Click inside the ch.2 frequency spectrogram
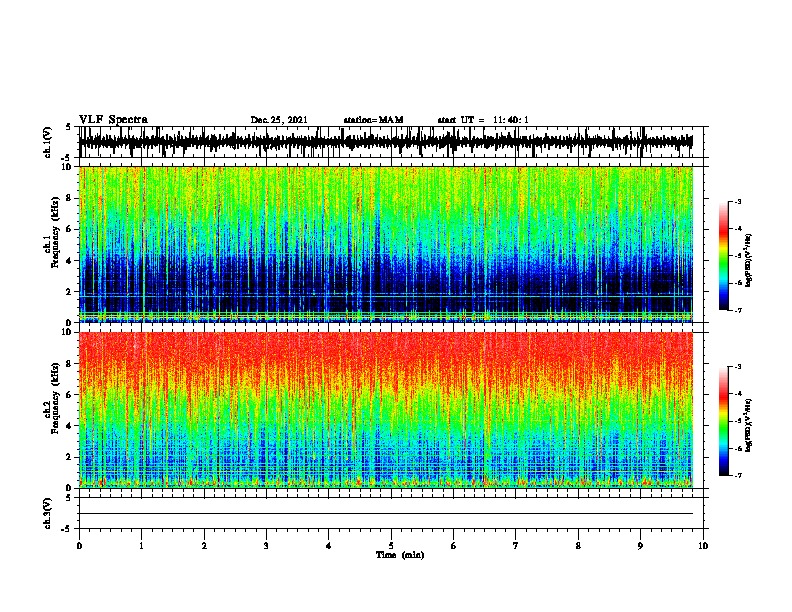 click(x=386, y=410)
